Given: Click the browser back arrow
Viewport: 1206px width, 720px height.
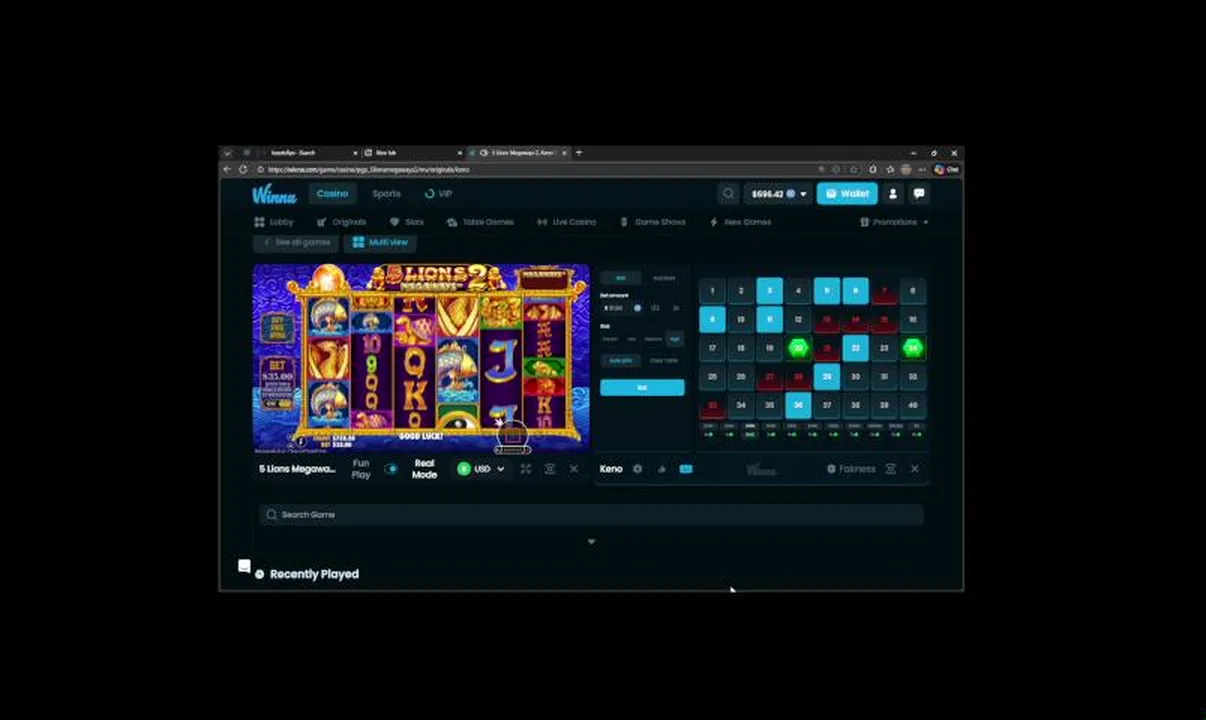Looking at the screenshot, I should point(227,169).
